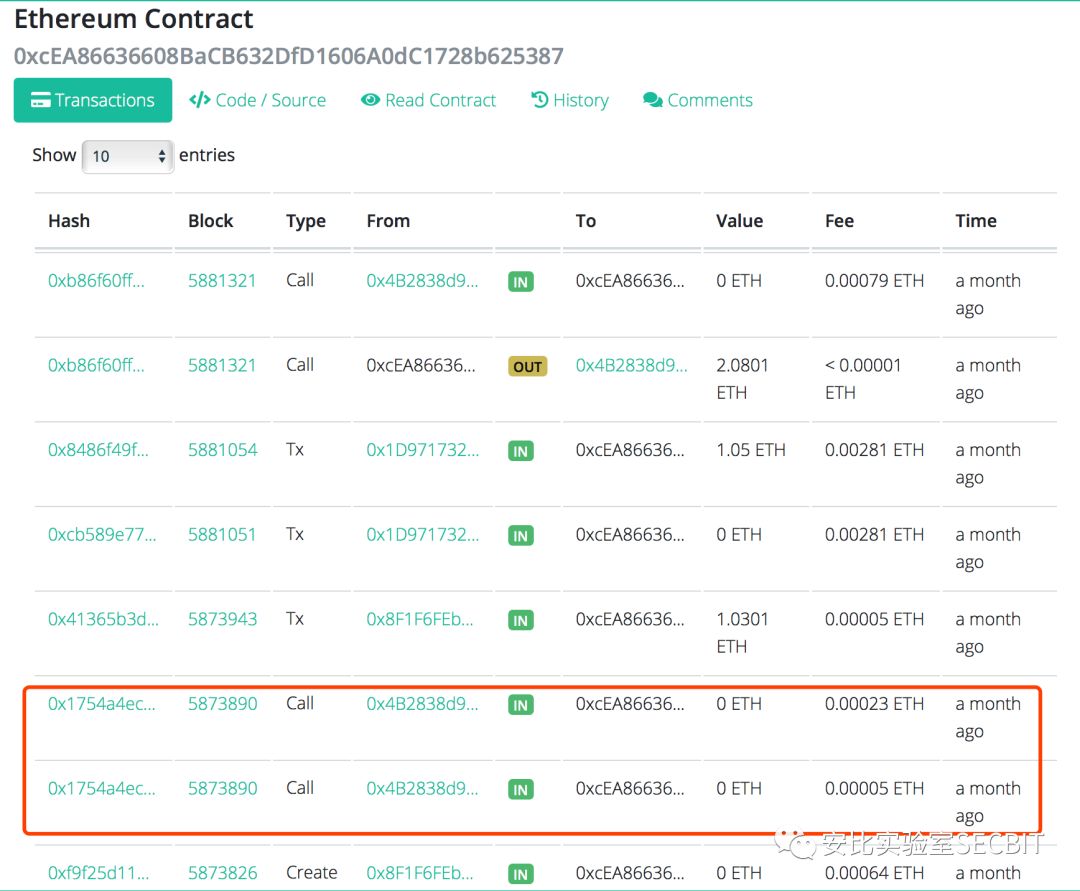The width and height of the screenshot is (1080, 891).
Task: Click the IN badge in the Create row
Action: (x=521, y=875)
